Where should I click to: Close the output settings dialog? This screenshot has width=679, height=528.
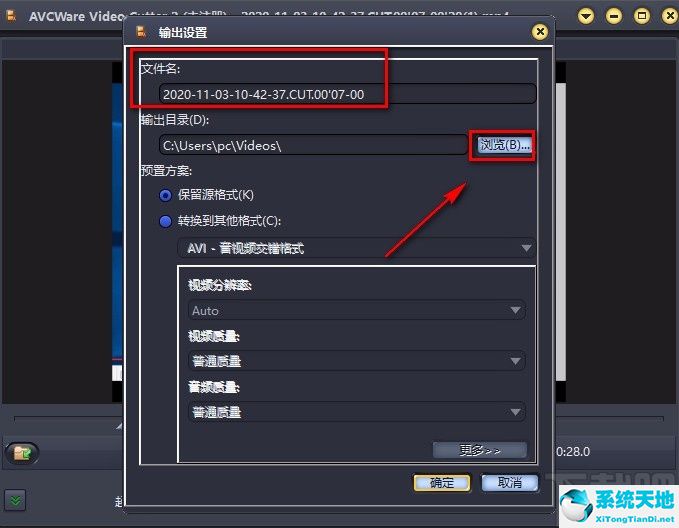(540, 32)
